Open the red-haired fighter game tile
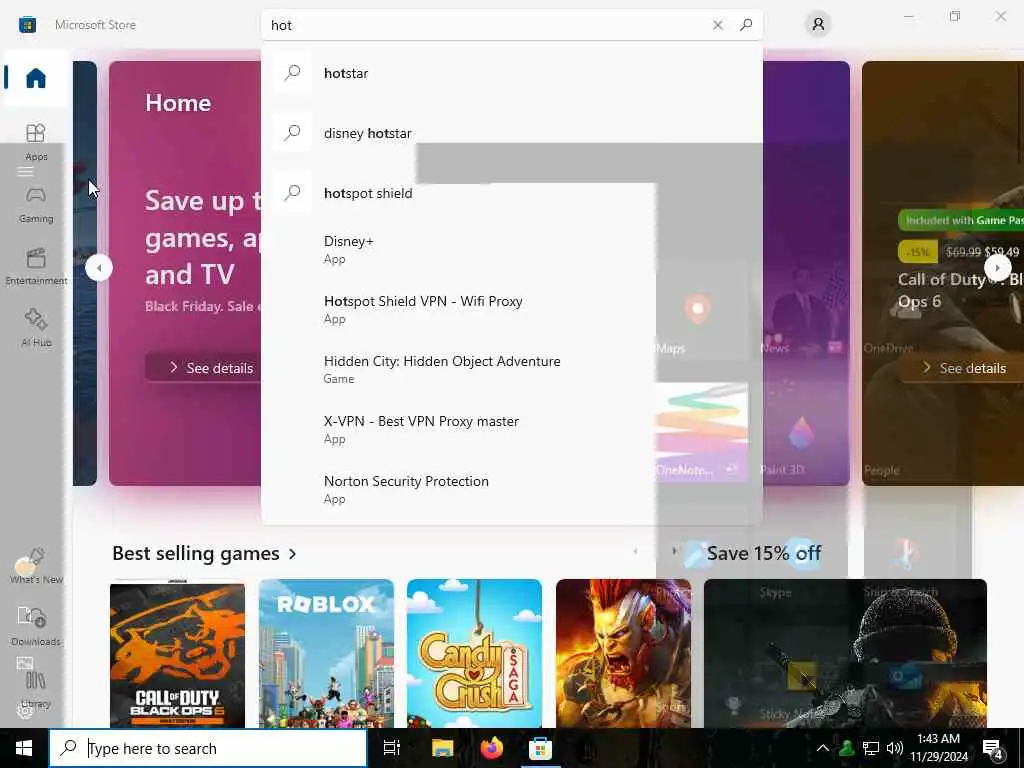The height and width of the screenshot is (768, 1024). (623, 654)
